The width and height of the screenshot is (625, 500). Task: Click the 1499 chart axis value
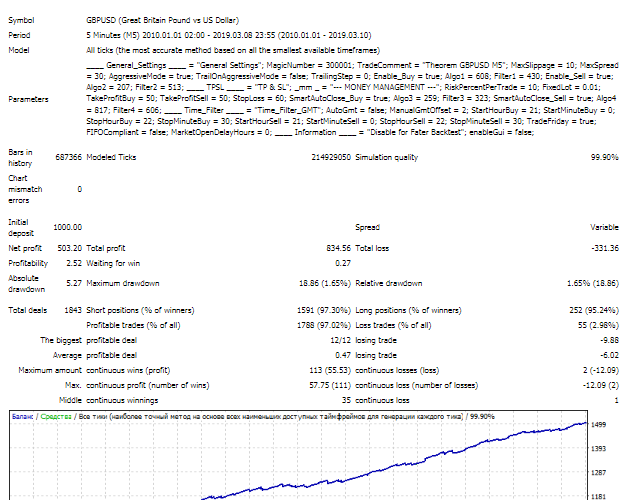coord(598,425)
